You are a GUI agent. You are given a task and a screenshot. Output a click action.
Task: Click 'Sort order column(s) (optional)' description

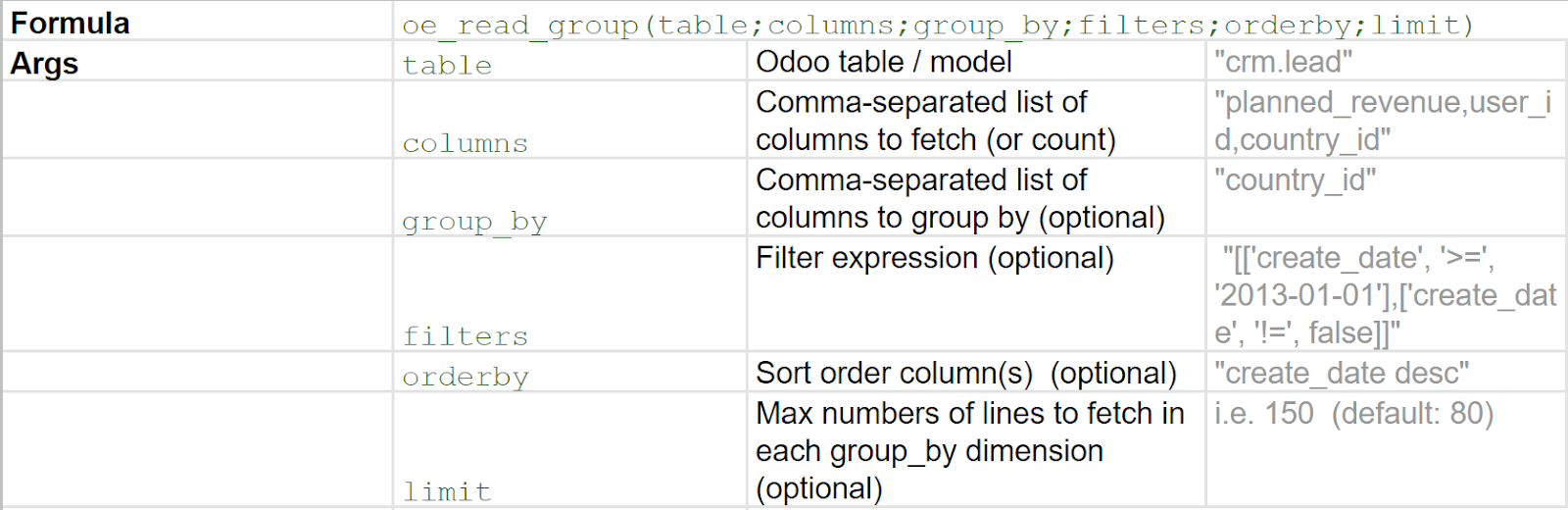965,374
